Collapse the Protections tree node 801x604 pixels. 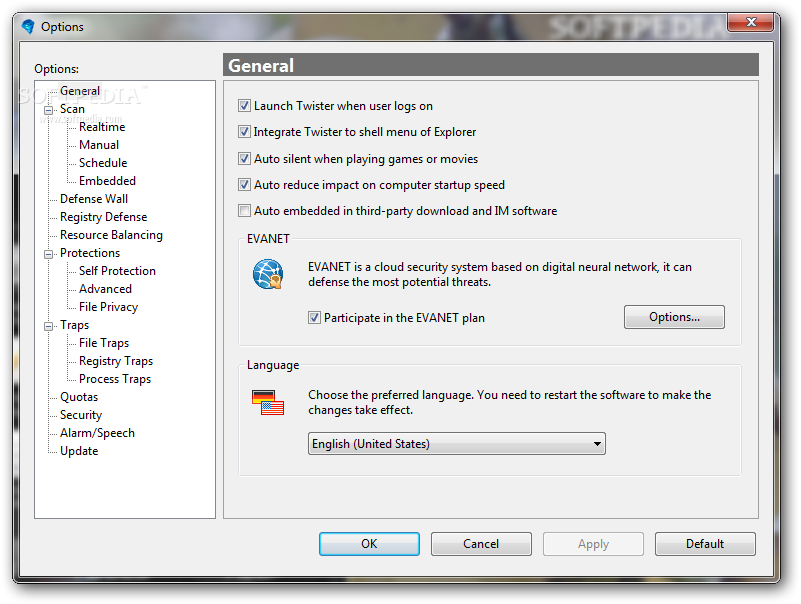[49, 254]
